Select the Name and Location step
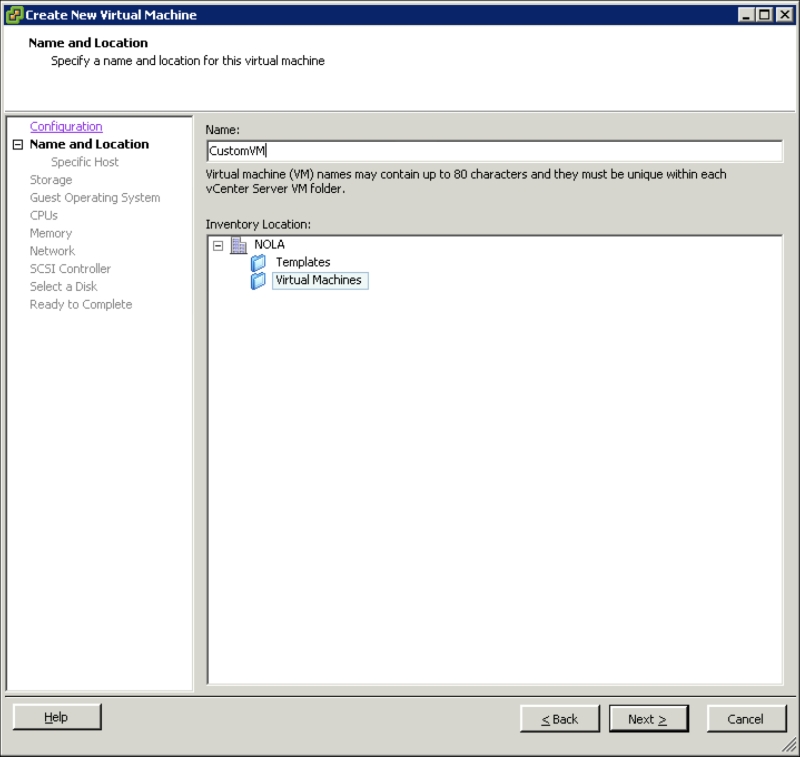The height and width of the screenshot is (757, 800). tap(89, 144)
